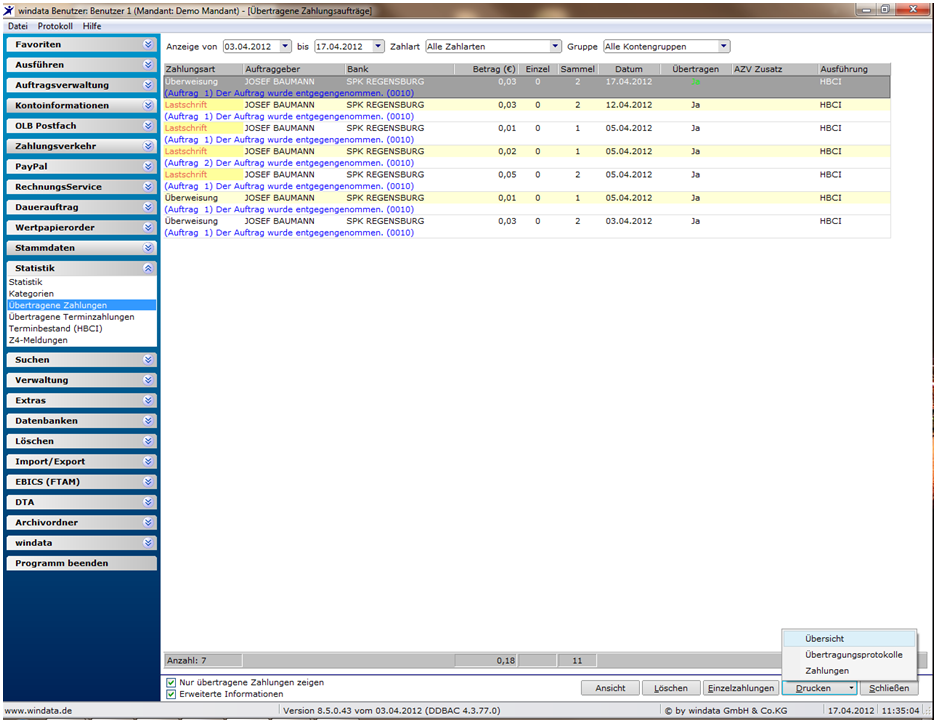This screenshot has height=720, width=934.
Task: Select Terminbestand (HBCI) in sidebar
Action: click(x=55, y=329)
